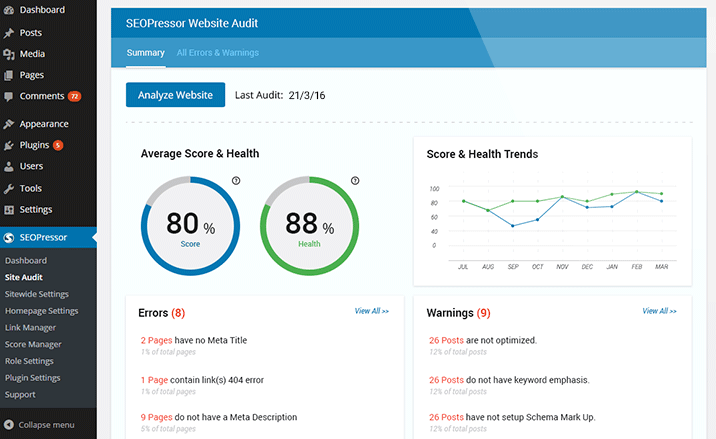The height and width of the screenshot is (439, 716).
Task: Open the Tools menu label
Action: point(31,188)
